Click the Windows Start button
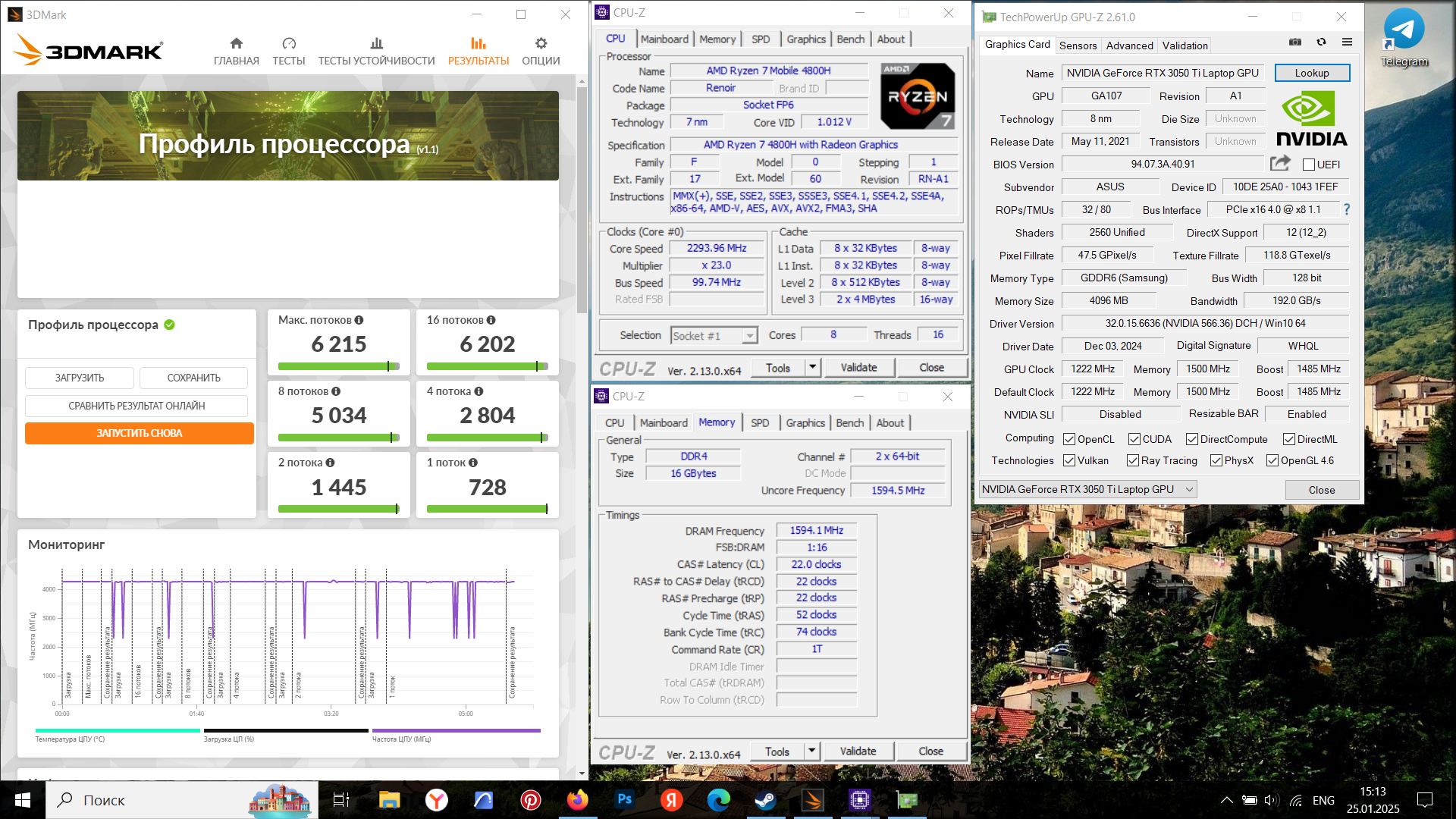The height and width of the screenshot is (819, 1456). tap(23, 799)
